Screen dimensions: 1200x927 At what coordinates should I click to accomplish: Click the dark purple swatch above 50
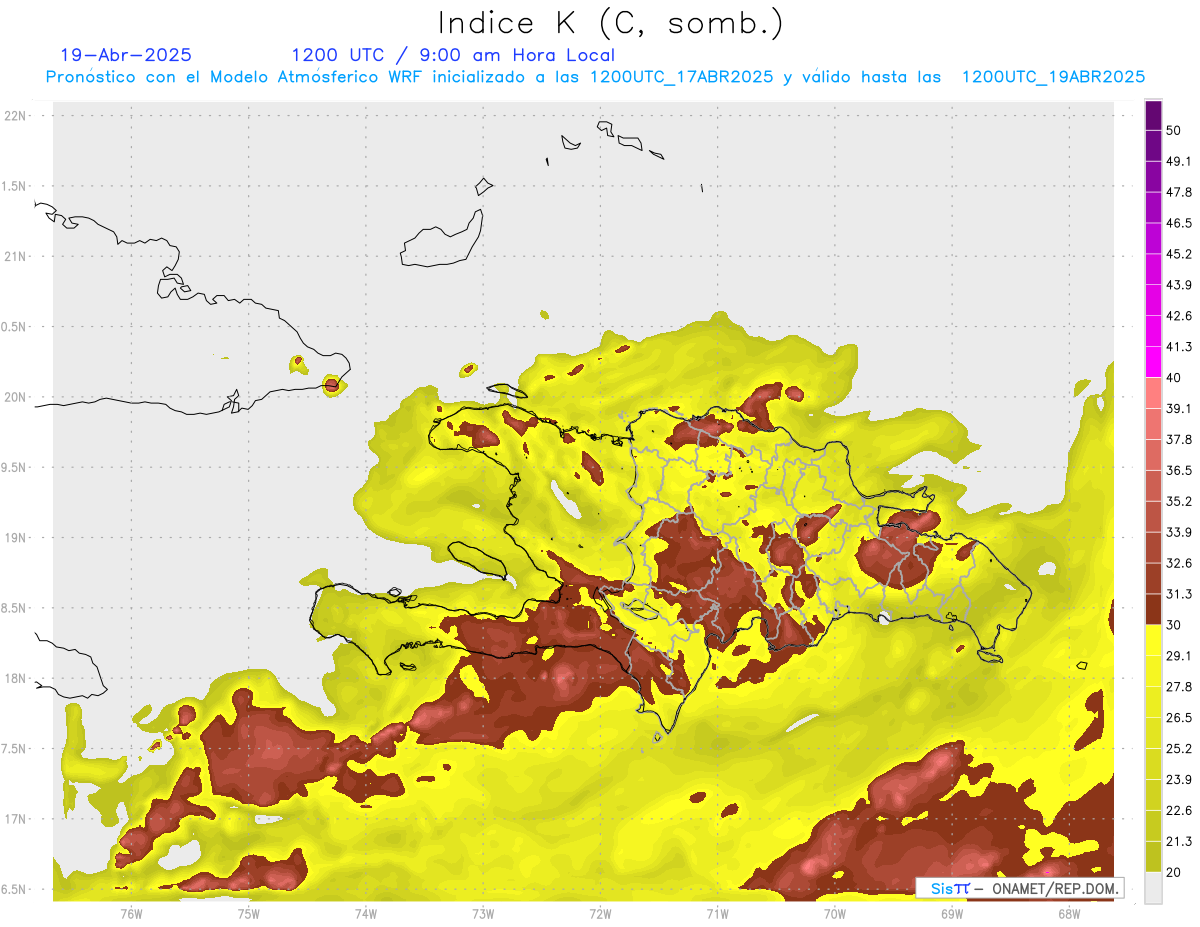pos(1153,115)
